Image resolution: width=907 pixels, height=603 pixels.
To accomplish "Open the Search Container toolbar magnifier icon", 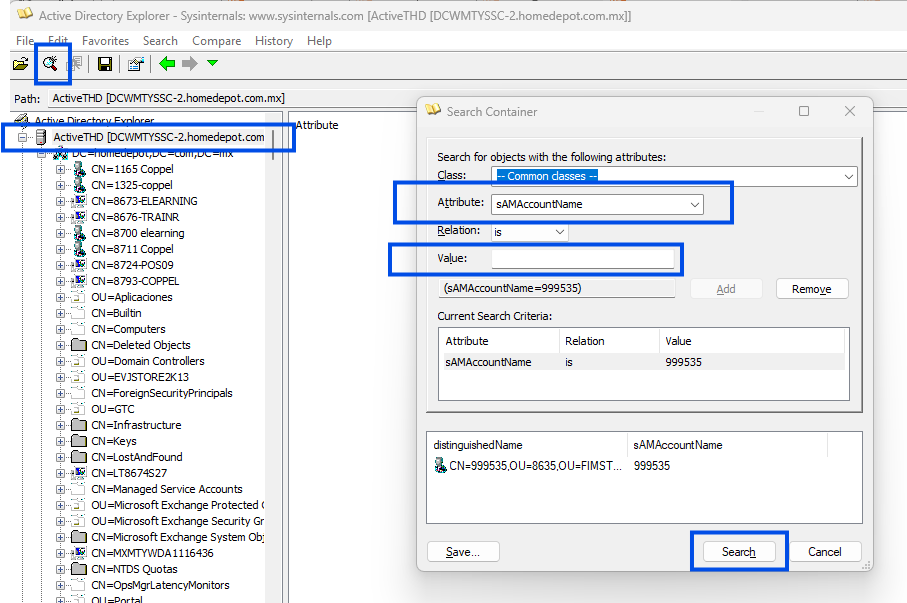I will click(50, 64).
